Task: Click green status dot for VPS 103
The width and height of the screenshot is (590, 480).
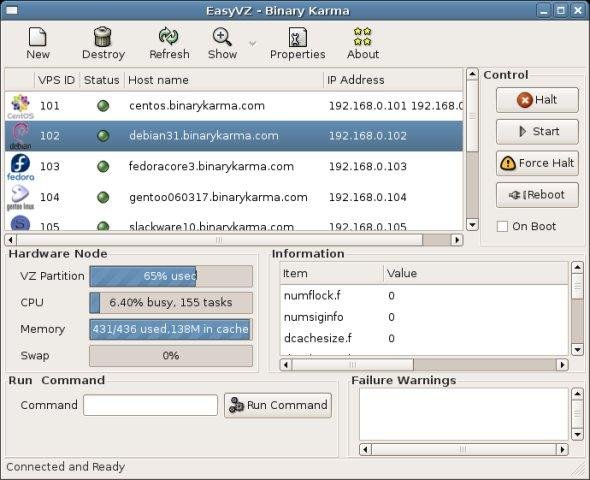Action: tap(103, 166)
